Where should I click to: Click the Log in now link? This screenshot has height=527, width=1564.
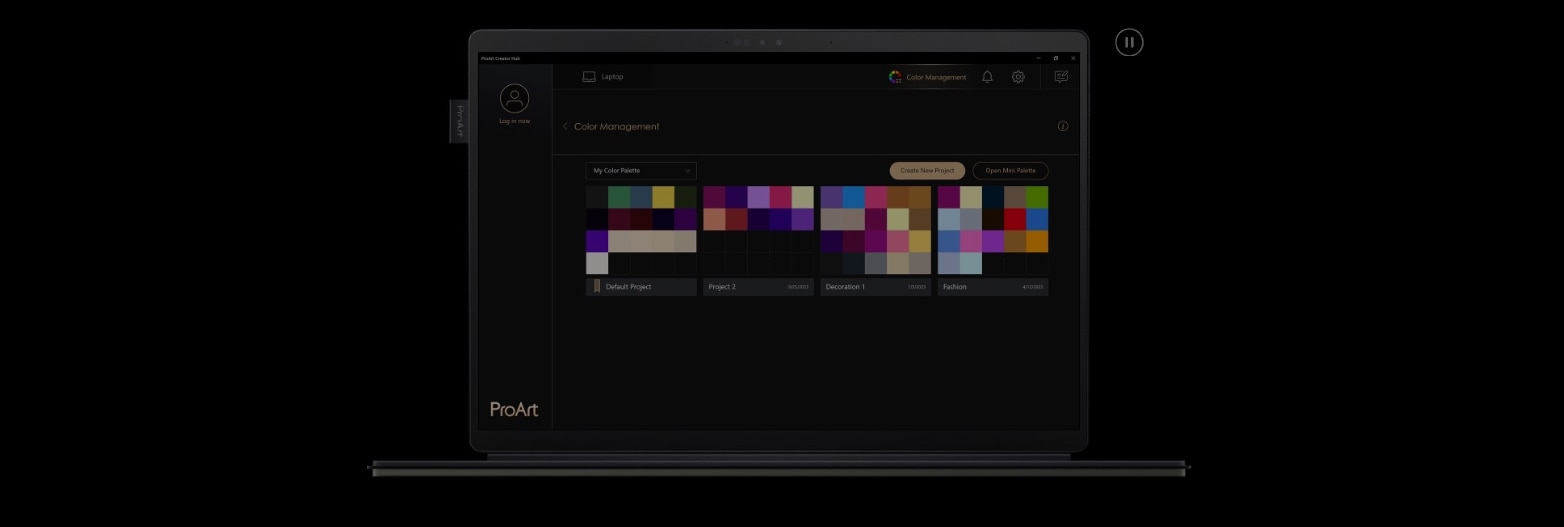click(x=514, y=121)
